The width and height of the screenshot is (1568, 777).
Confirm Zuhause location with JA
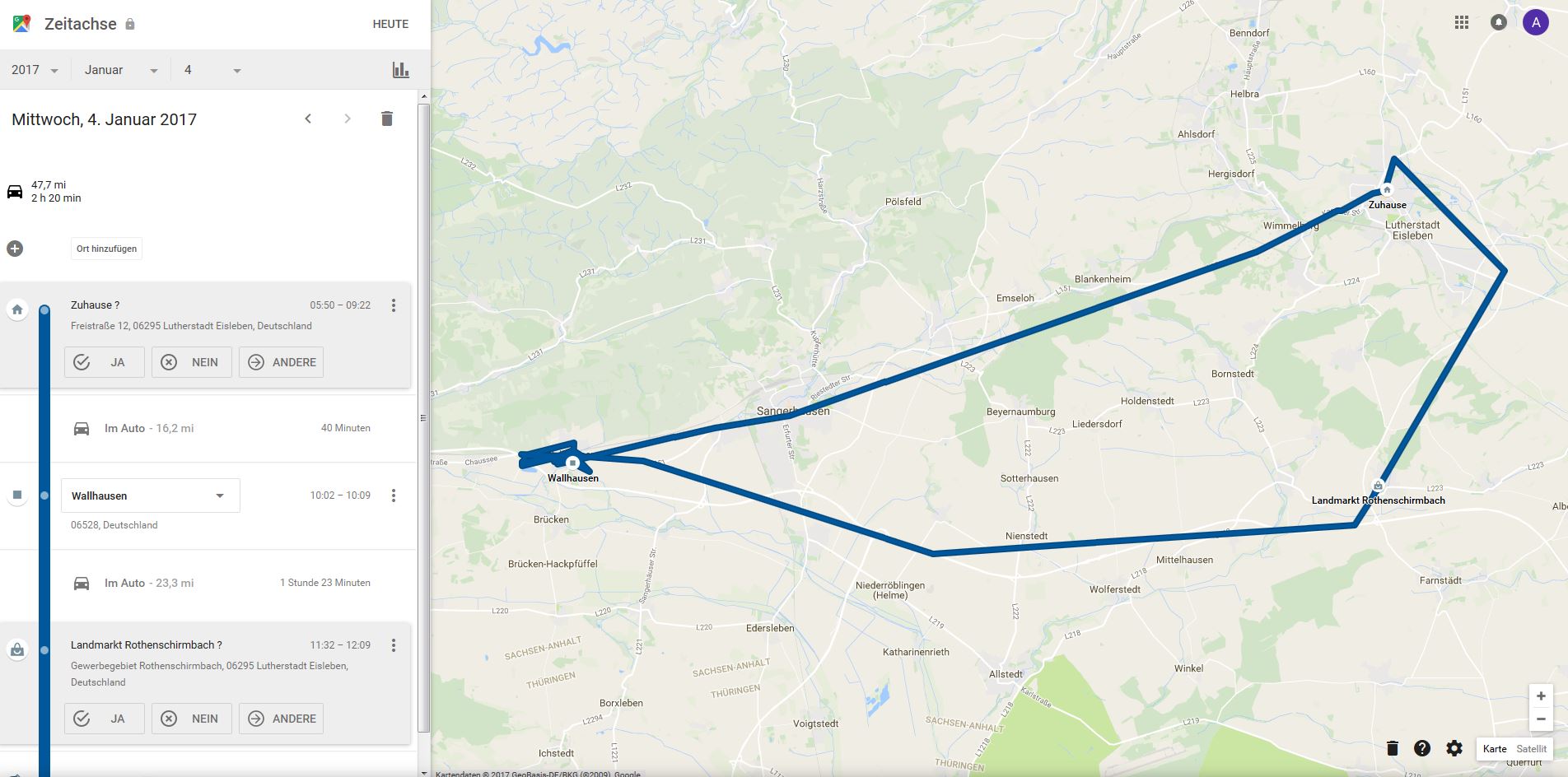(105, 362)
